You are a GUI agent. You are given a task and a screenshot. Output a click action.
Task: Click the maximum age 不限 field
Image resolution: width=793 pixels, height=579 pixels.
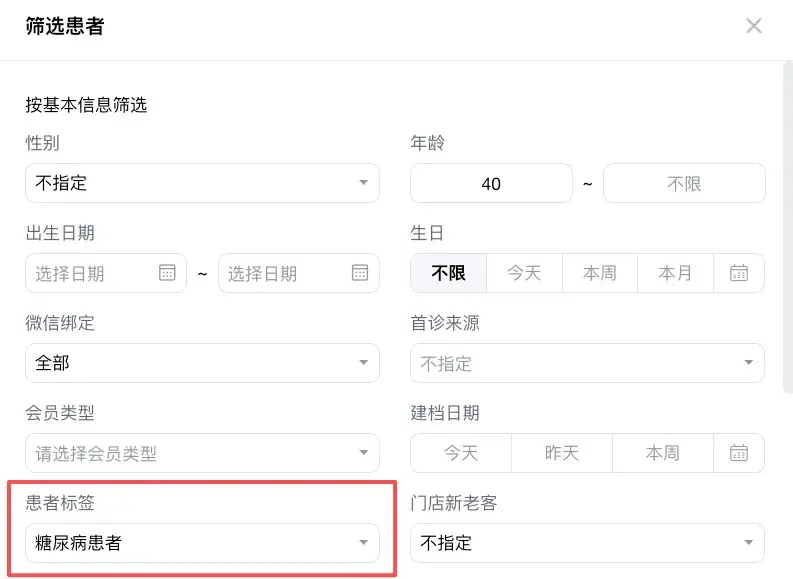click(684, 184)
